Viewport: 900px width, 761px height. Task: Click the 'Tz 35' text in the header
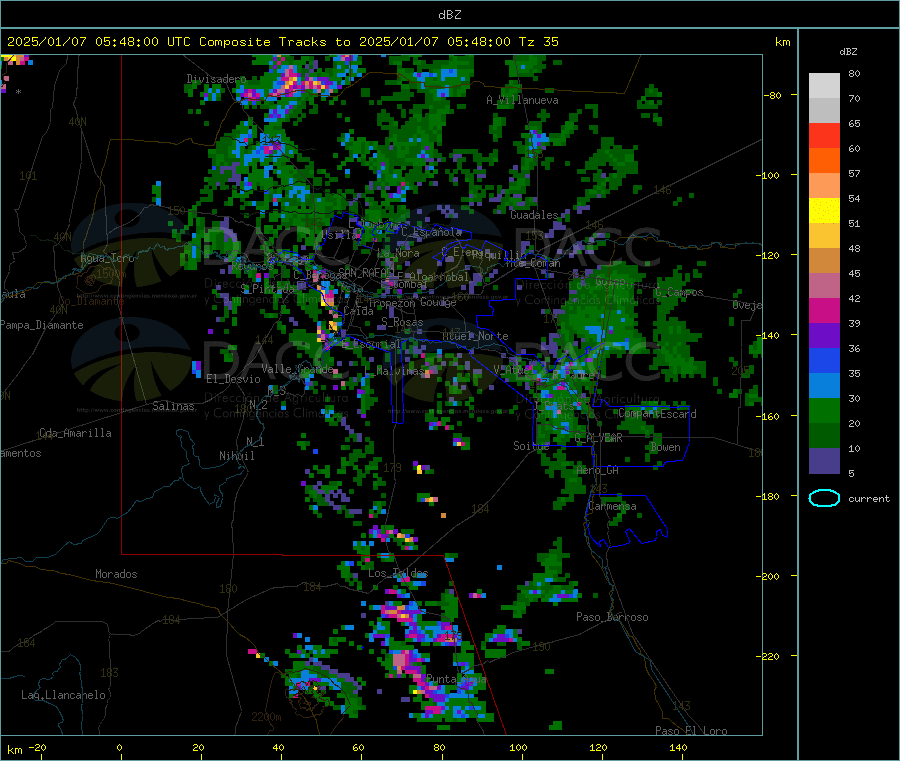coord(538,42)
